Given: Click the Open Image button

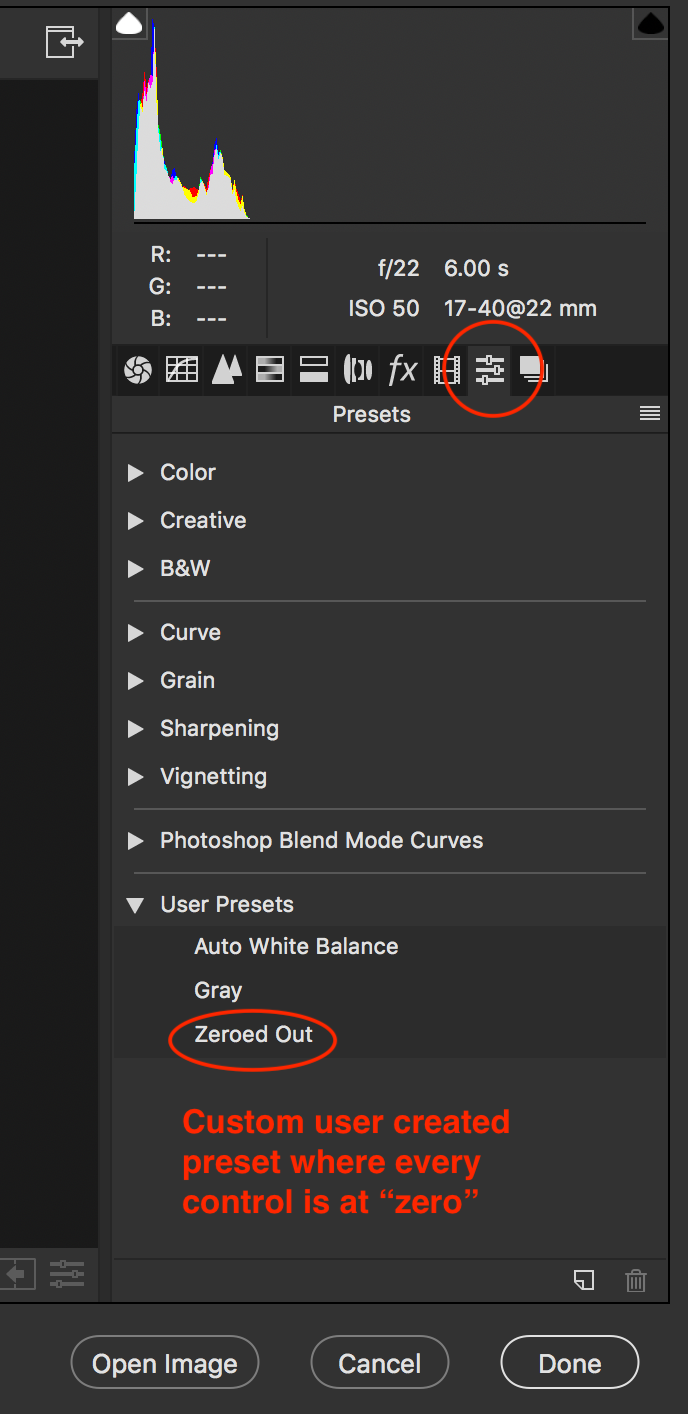Looking at the screenshot, I should [x=165, y=1364].
